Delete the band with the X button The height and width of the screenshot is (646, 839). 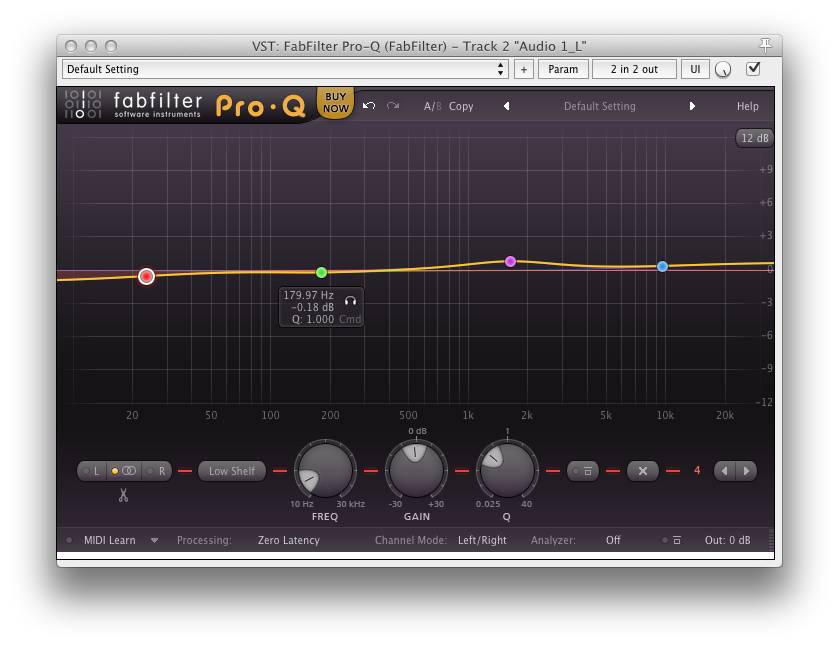pos(643,471)
